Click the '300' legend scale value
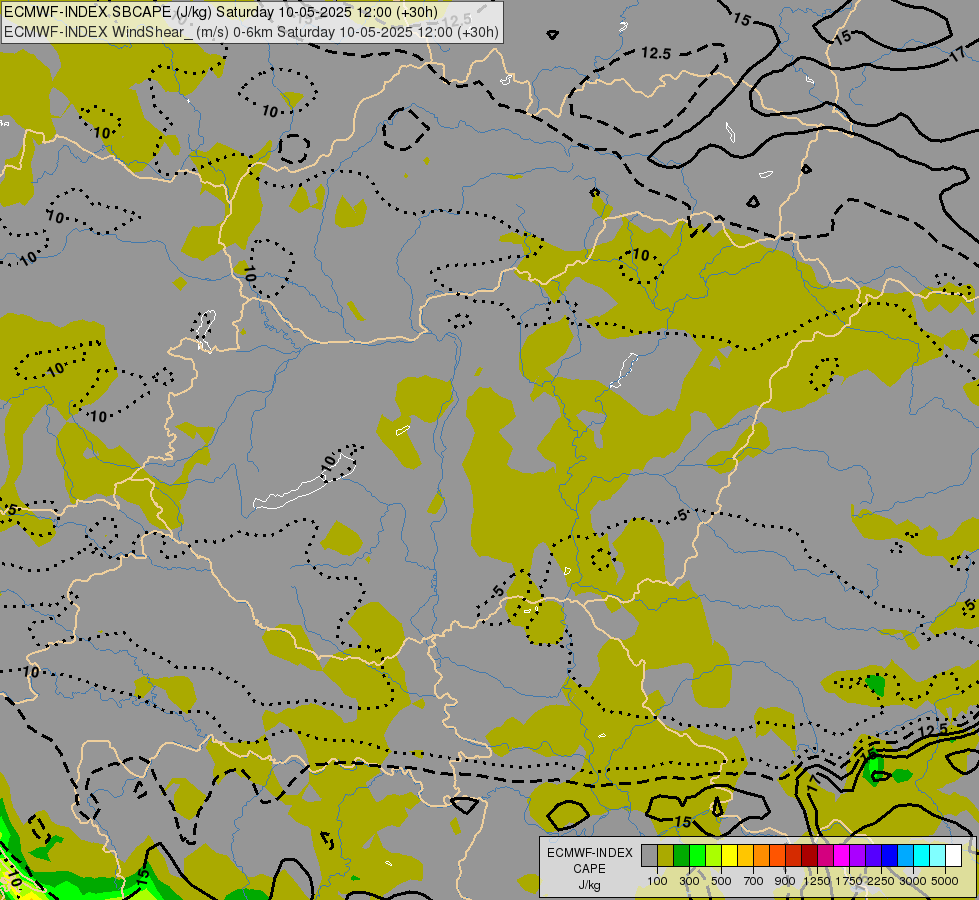 coord(689,881)
